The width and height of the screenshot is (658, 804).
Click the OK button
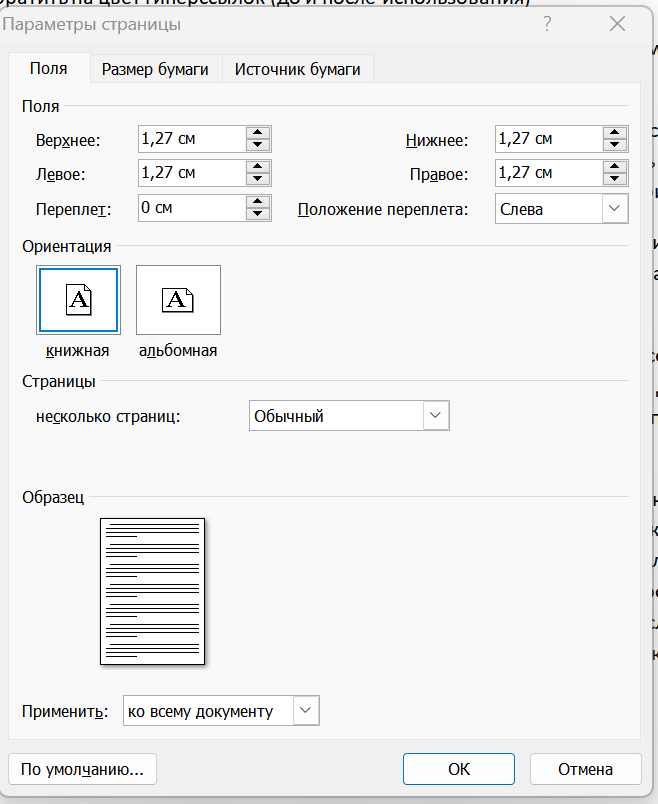tap(458, 769)
